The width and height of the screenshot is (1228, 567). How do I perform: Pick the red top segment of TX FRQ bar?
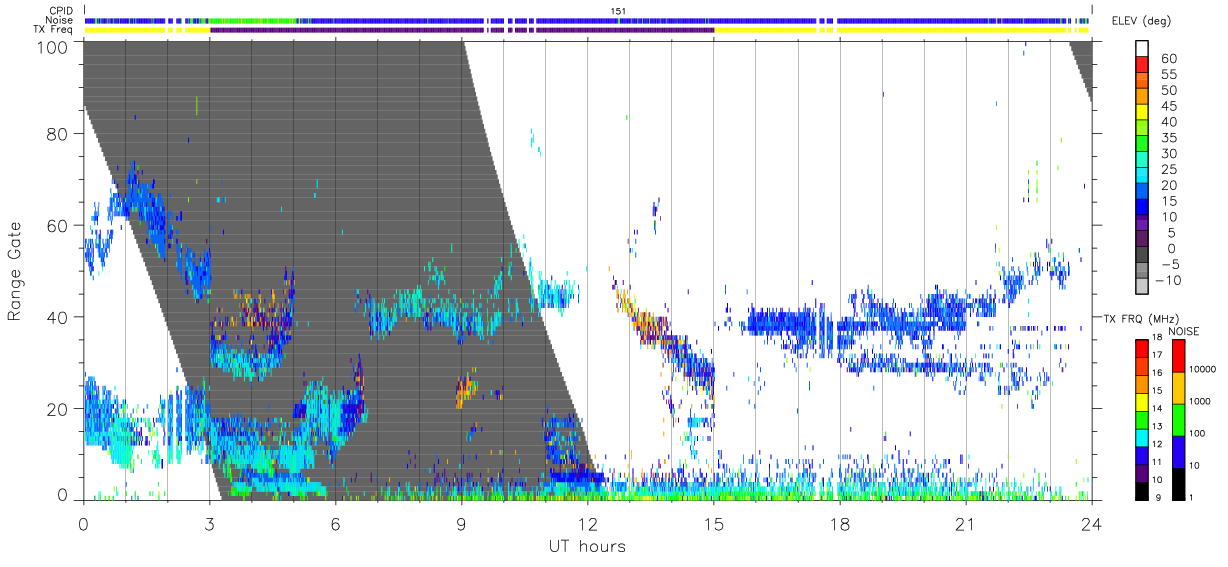tap(1142, 348)
